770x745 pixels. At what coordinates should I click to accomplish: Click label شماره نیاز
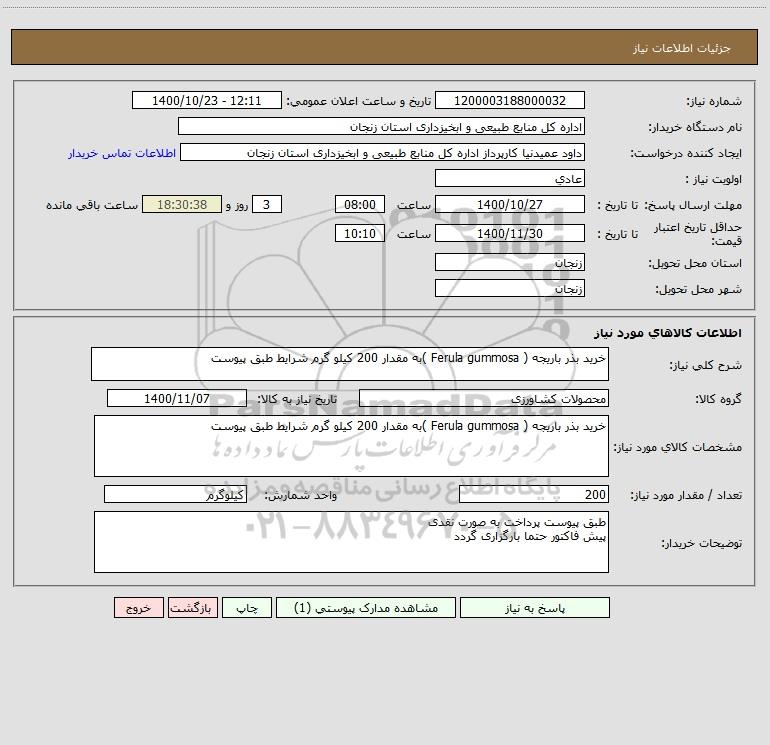tap(714, 101)
